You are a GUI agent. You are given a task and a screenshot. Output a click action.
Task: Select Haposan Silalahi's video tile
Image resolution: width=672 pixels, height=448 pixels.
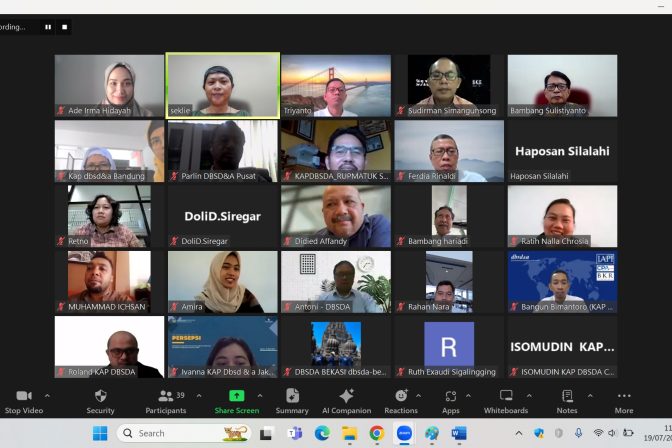click(x=562, y=151)
